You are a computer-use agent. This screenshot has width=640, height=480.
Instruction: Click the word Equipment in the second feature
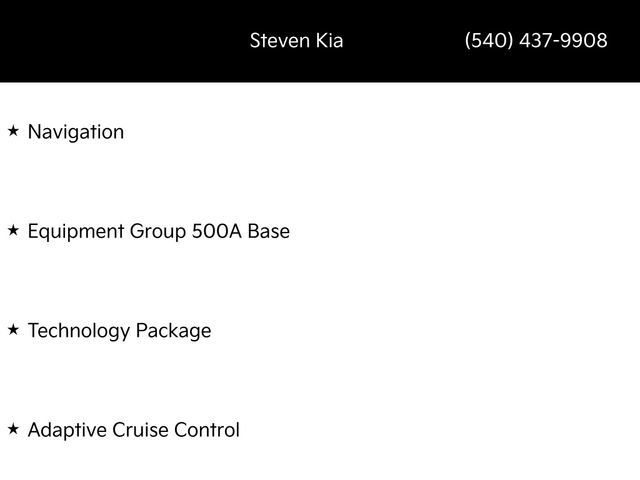pos(76,231)
